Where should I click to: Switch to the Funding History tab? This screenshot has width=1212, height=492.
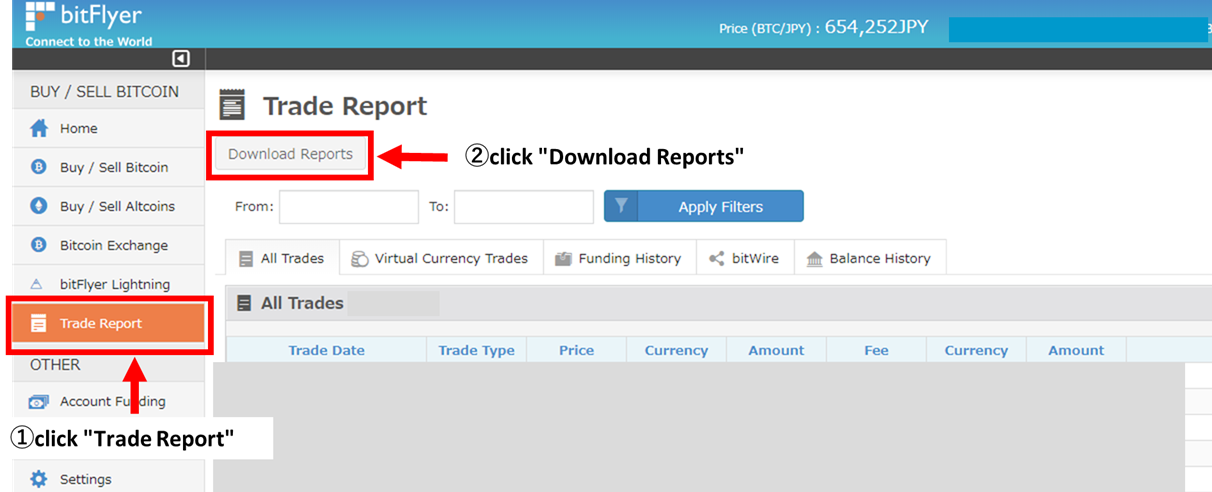point(619,258)
